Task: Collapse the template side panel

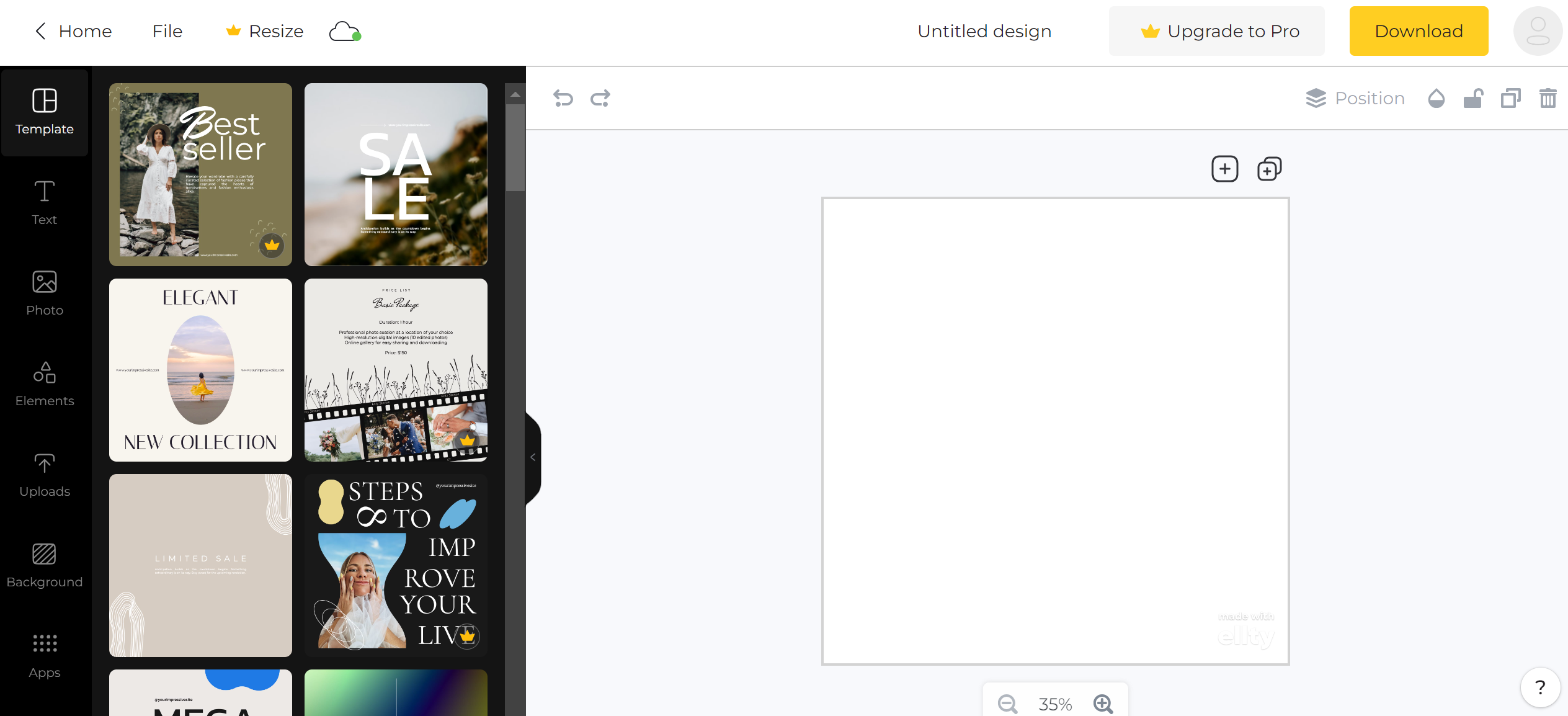Action: click(x=533, y=457)
